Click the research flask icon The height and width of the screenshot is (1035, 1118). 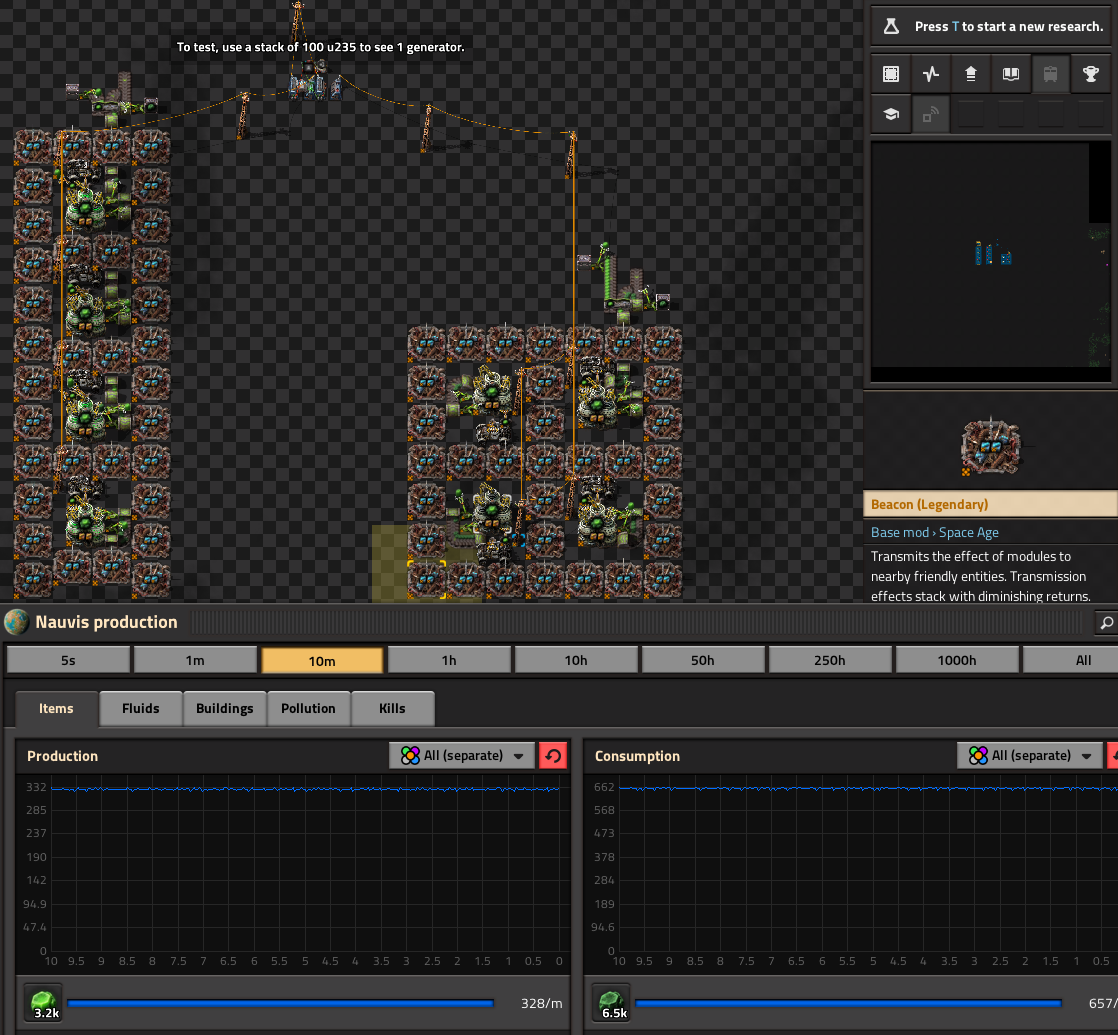892,27
